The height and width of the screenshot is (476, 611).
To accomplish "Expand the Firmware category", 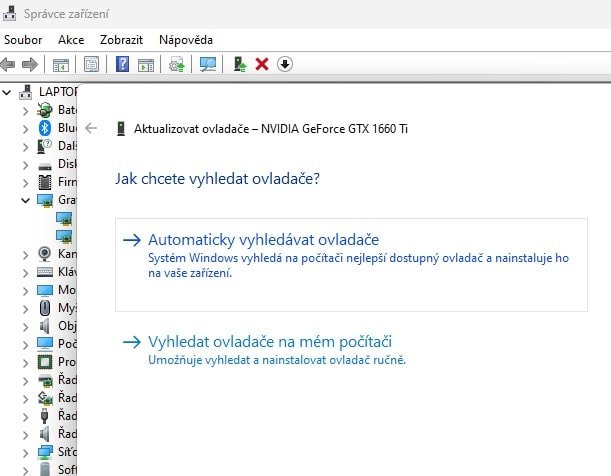I will click(25, 183).
